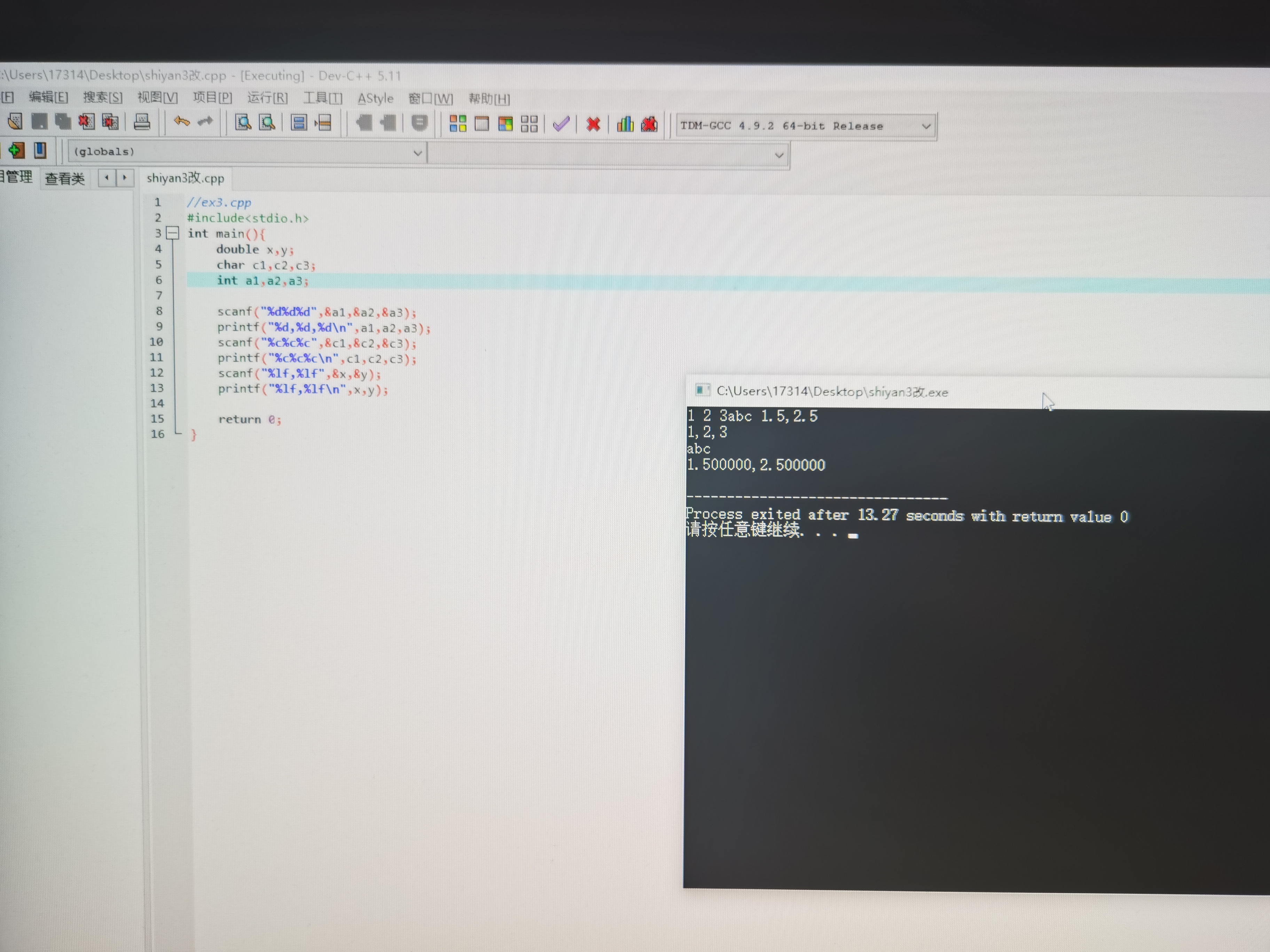Open the 运行[R] menu

tap(267, 98)
